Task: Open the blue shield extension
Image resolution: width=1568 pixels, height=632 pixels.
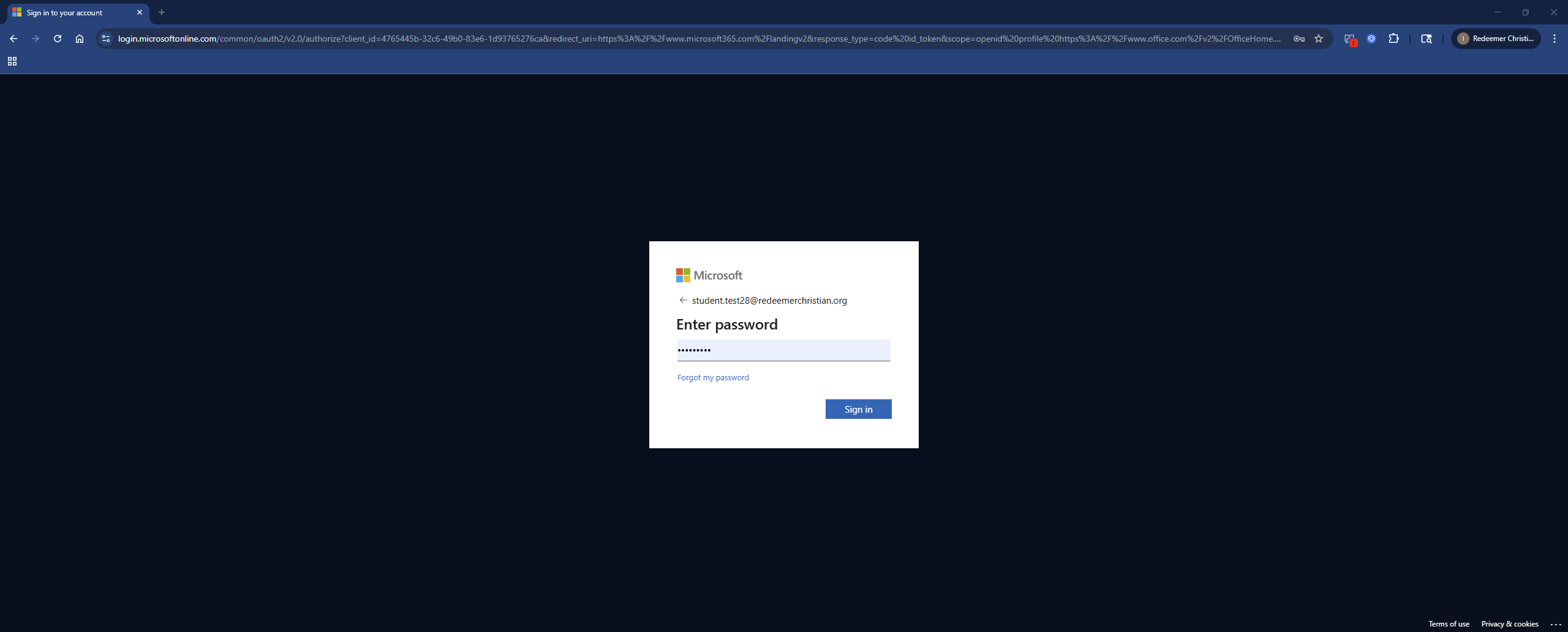Action: pyautogui.click(x=1371, y=39)
